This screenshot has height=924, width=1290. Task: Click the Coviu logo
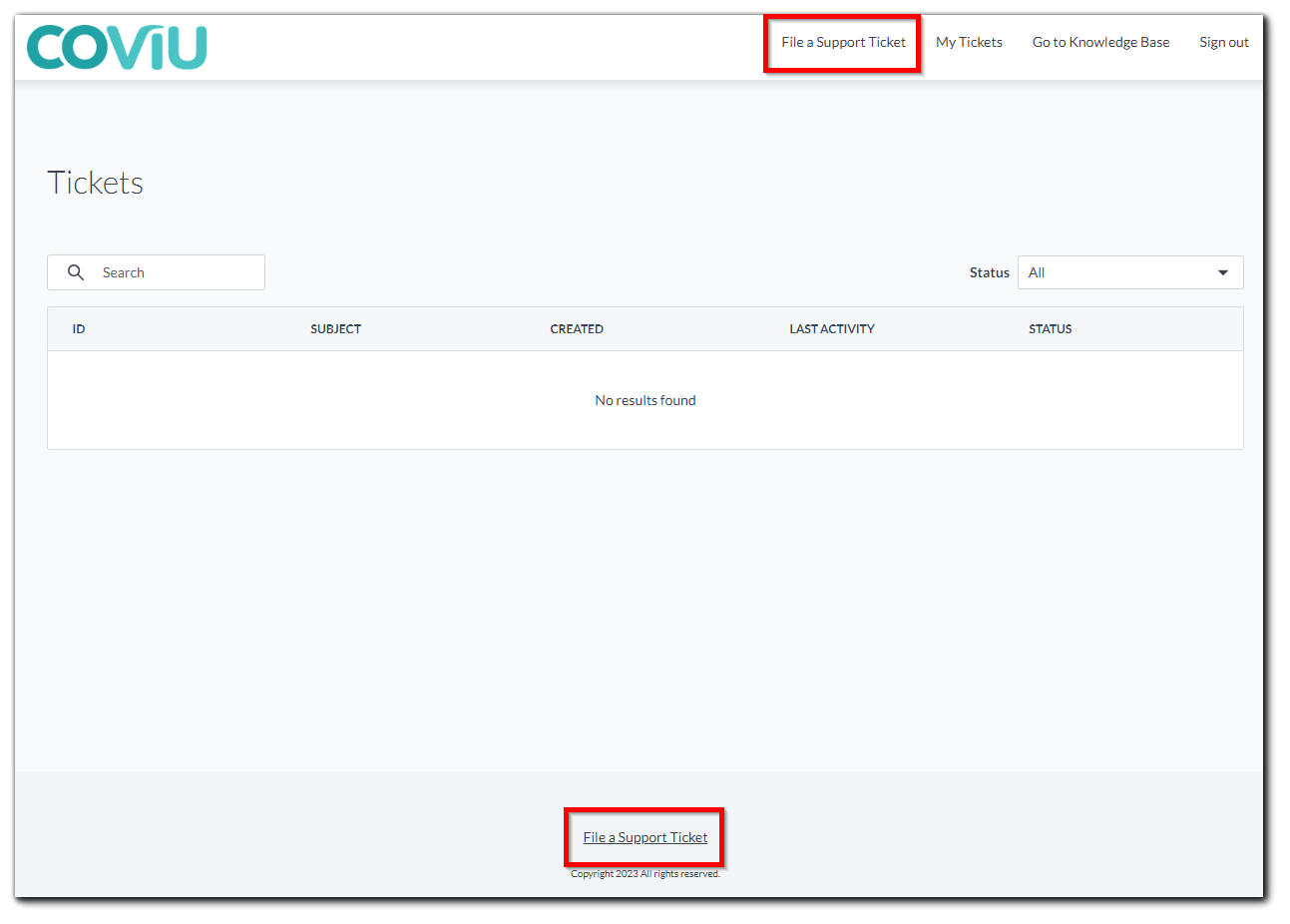[x=117, y=47]
